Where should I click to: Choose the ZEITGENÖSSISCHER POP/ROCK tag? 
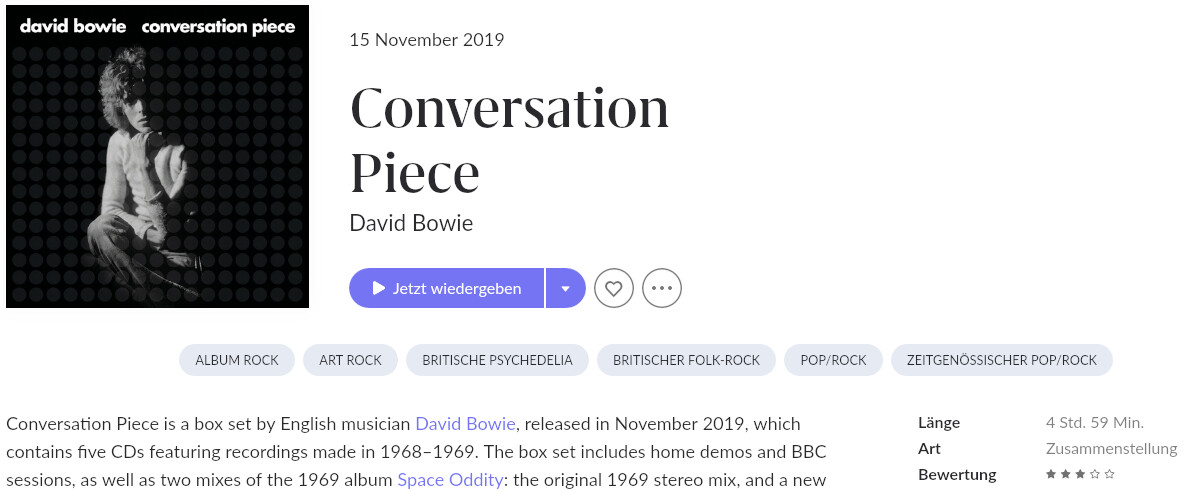click(1001, 360)
